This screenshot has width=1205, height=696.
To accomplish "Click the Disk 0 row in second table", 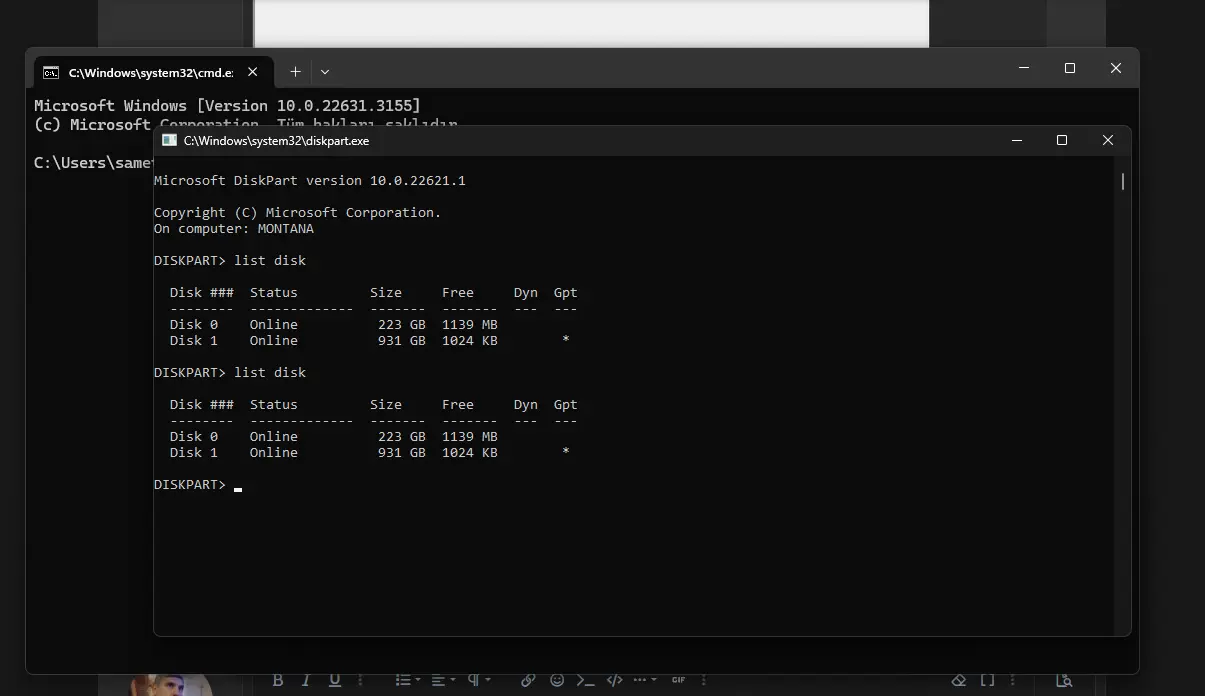I will tap(334, 437).
